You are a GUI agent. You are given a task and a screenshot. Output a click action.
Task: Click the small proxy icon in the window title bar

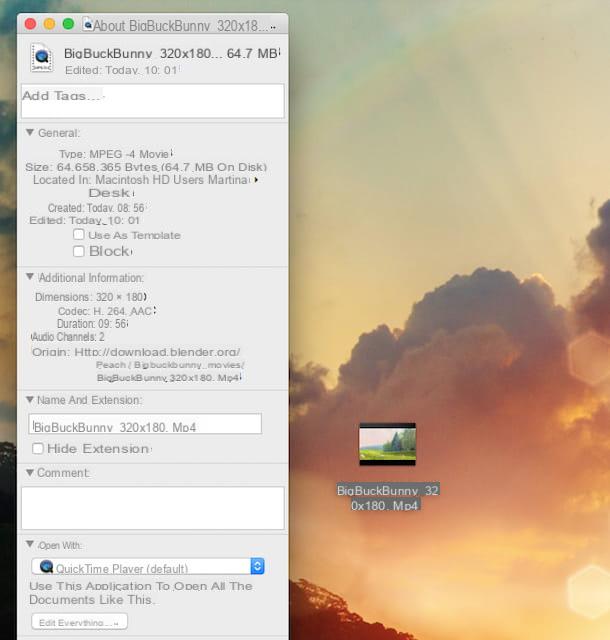click(x=87, y=25)
